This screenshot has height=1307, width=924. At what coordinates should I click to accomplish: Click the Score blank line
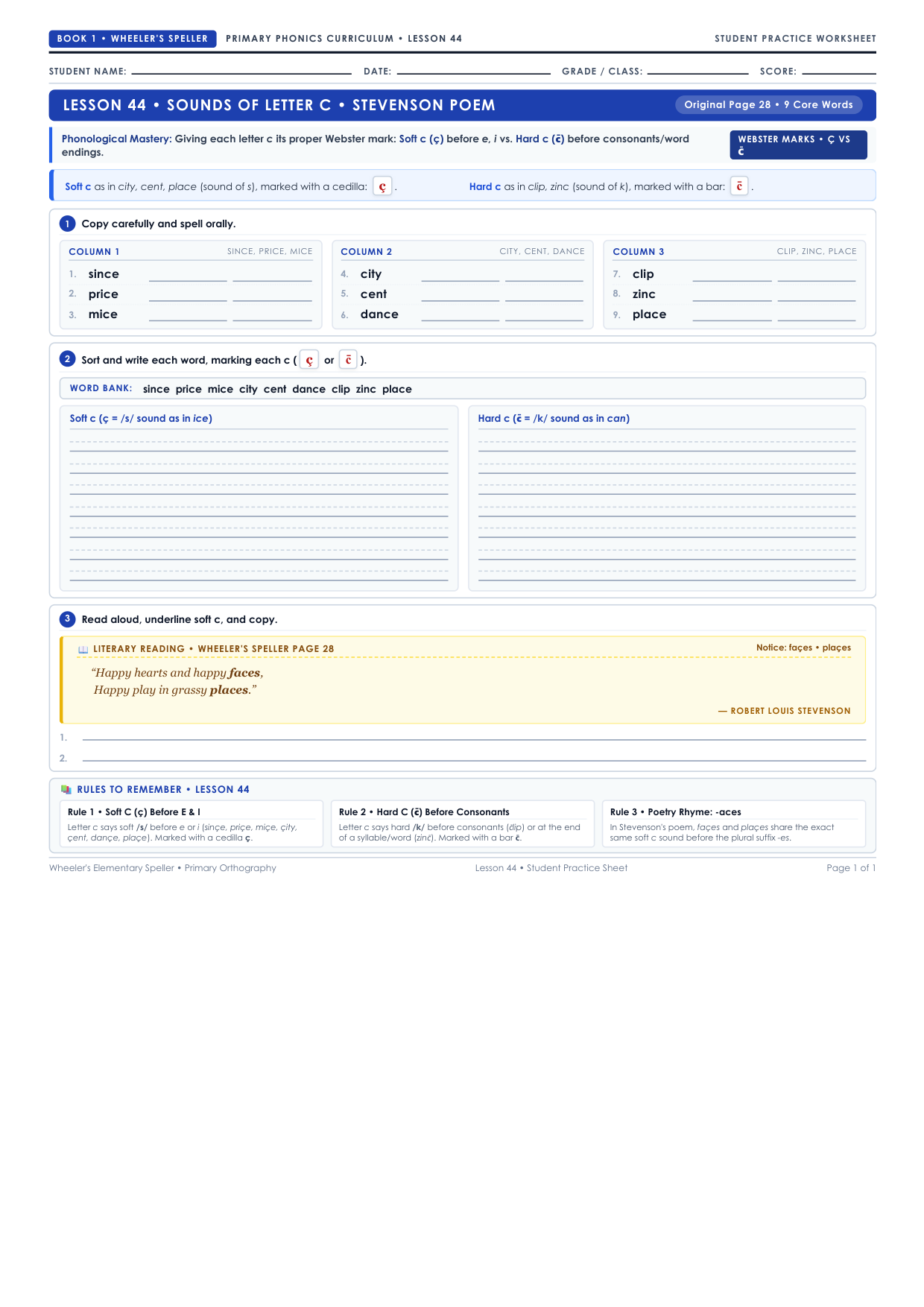(839, 72)
